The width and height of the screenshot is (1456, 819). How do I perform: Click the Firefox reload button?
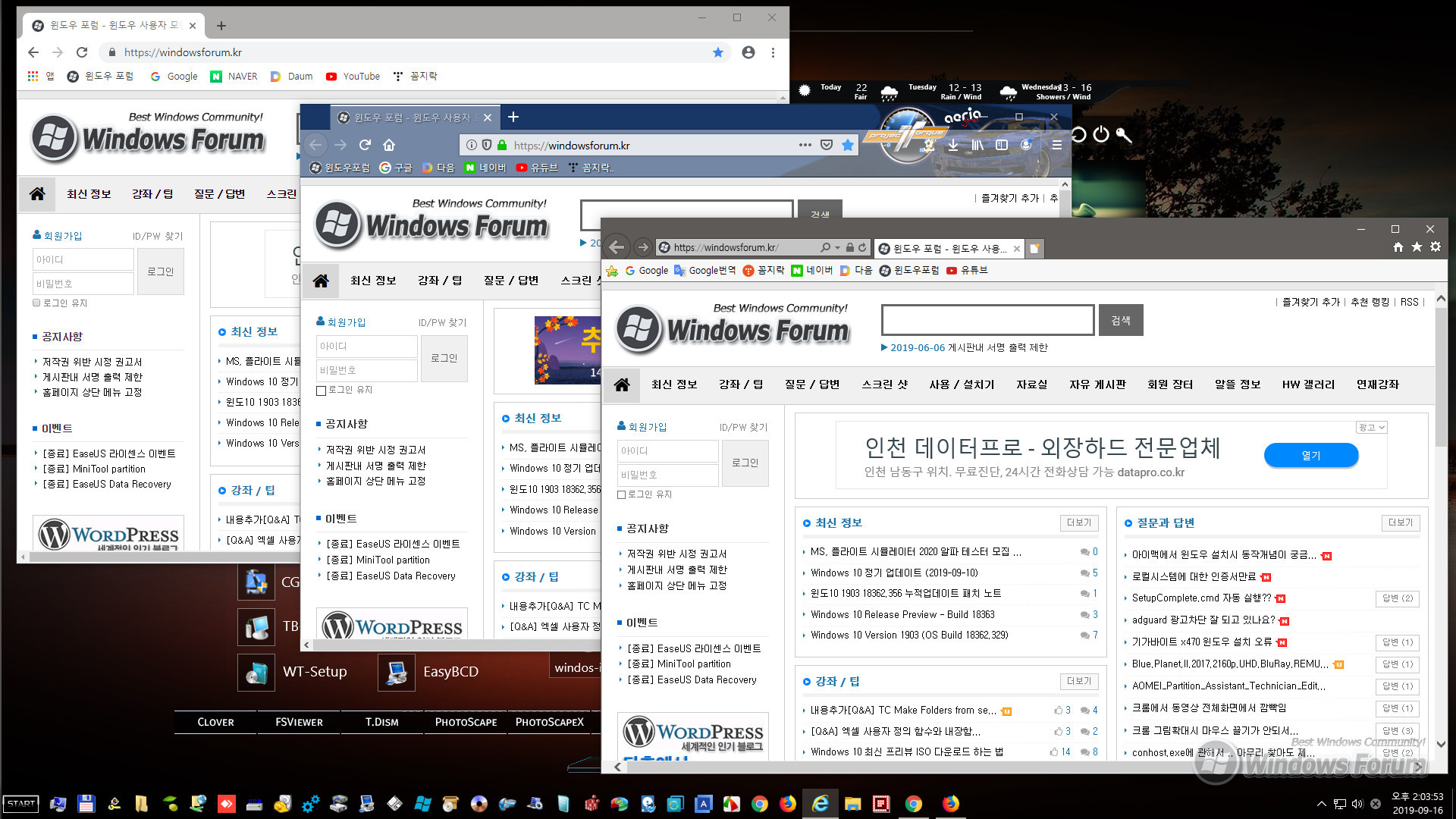coord(365,145)
